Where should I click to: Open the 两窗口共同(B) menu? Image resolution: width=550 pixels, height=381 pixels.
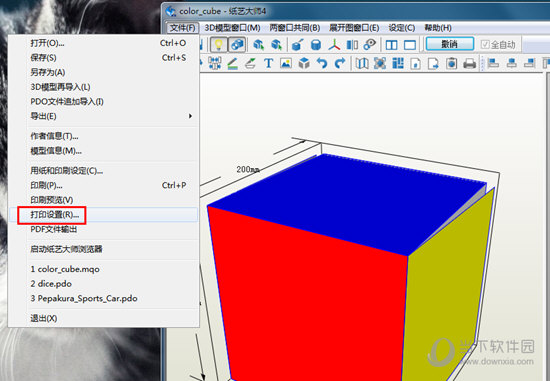[295, 28]
